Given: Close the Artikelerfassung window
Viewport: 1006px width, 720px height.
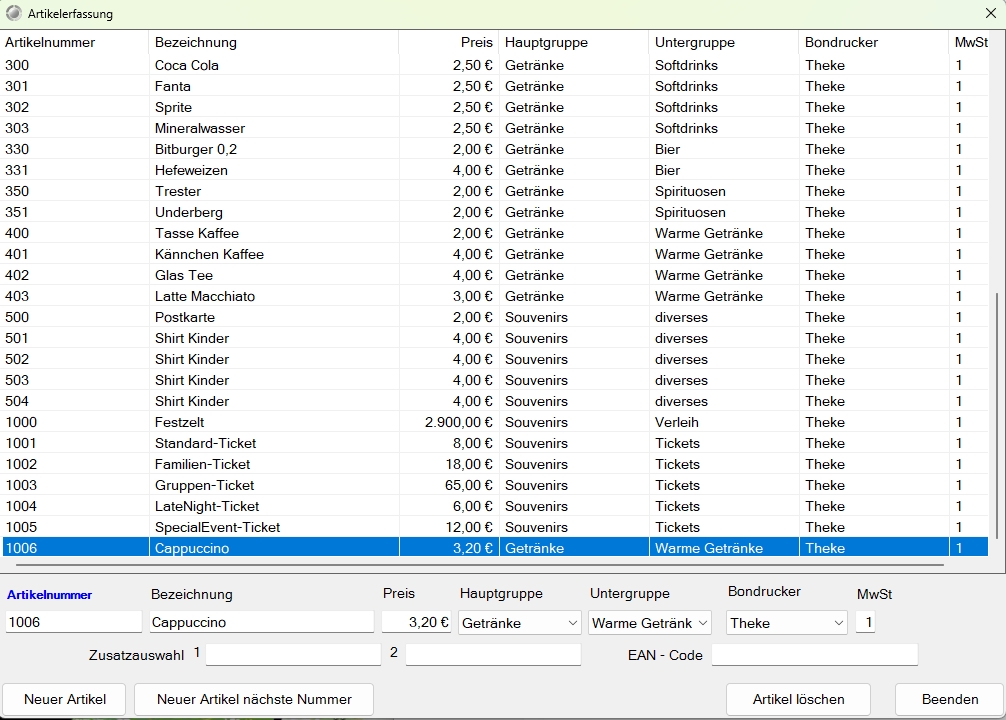Looking at the screenshot, I should [991, 13].
